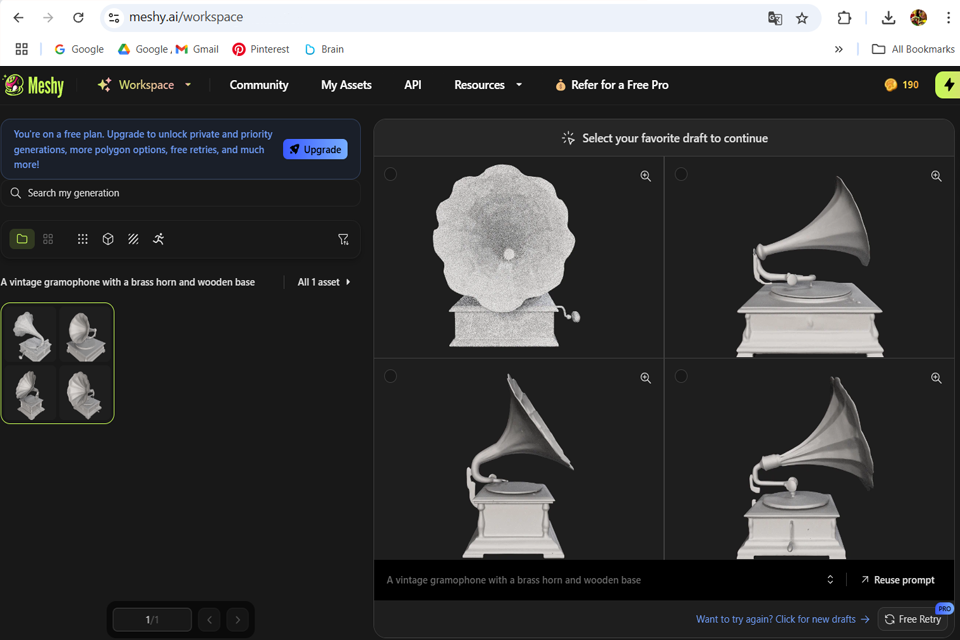960x640 pixels.
Task: Open the Brain bookmark
Action: point(324,49)
